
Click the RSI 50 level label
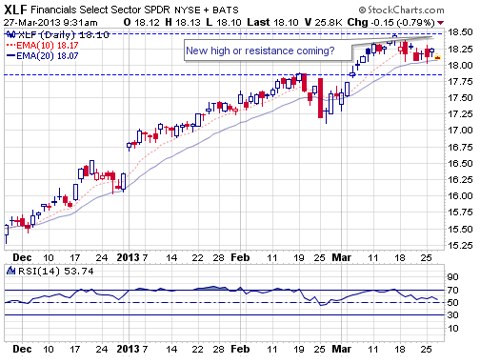[x=453, y=303]
